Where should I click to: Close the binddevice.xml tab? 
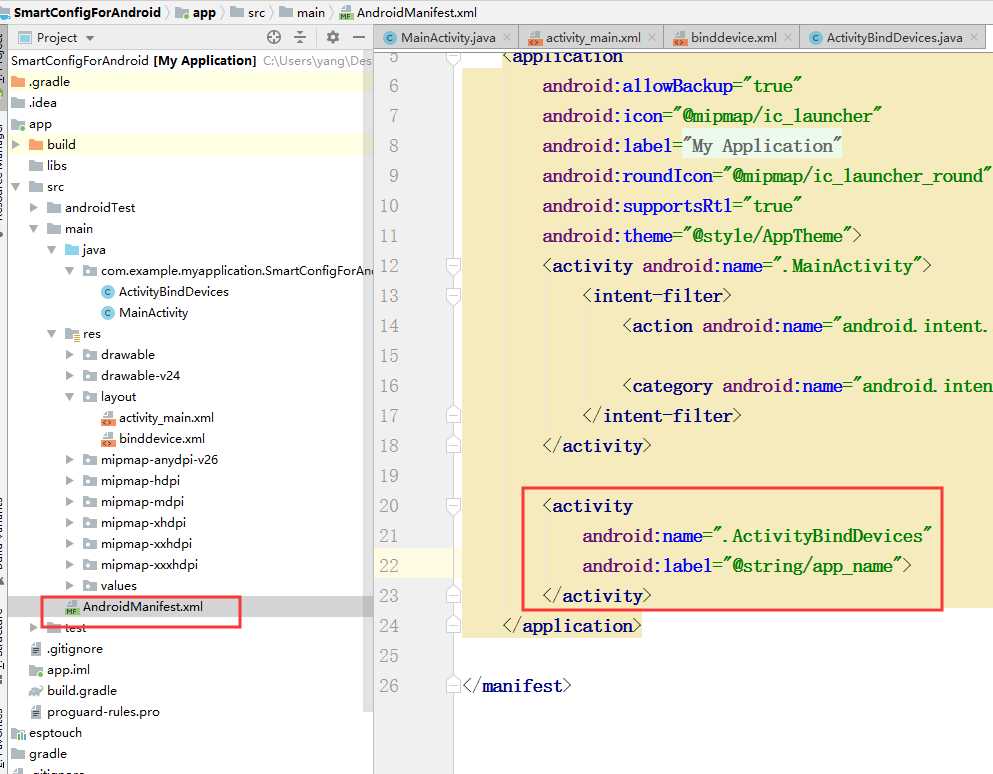[787, 37]
